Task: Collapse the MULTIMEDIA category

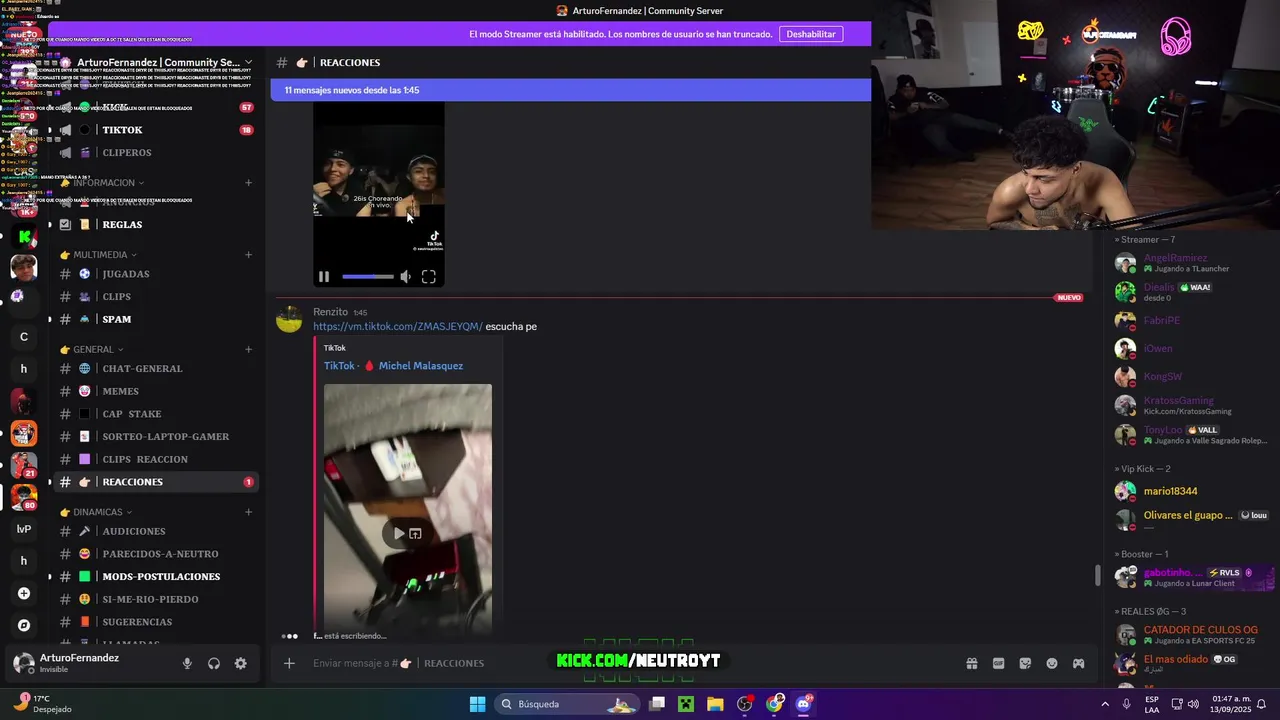Action: 99,255
